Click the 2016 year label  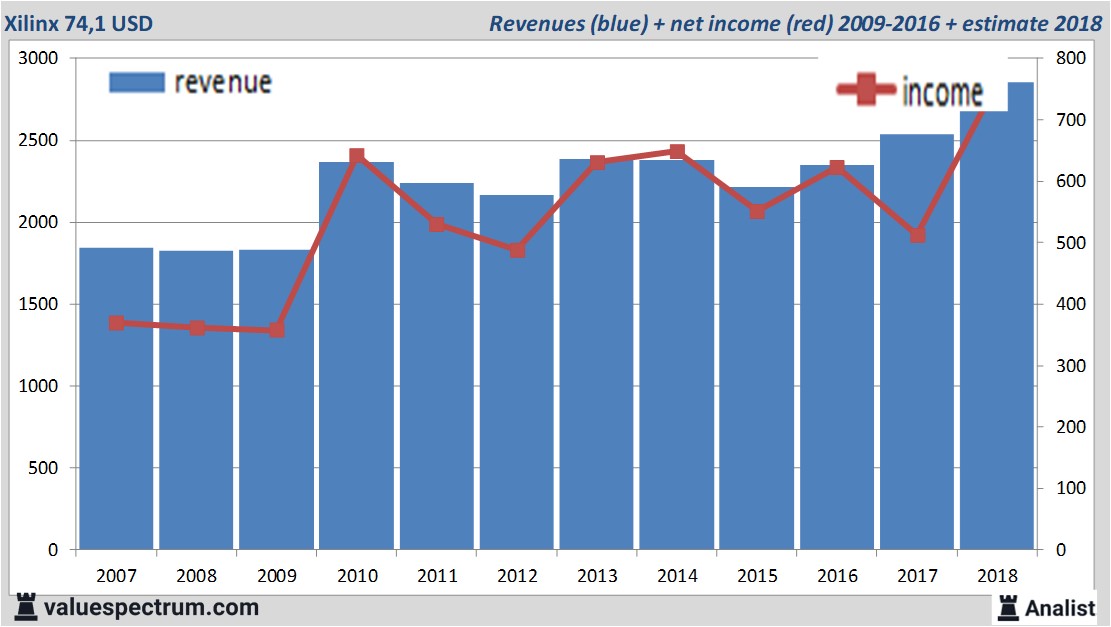point(838,576)
